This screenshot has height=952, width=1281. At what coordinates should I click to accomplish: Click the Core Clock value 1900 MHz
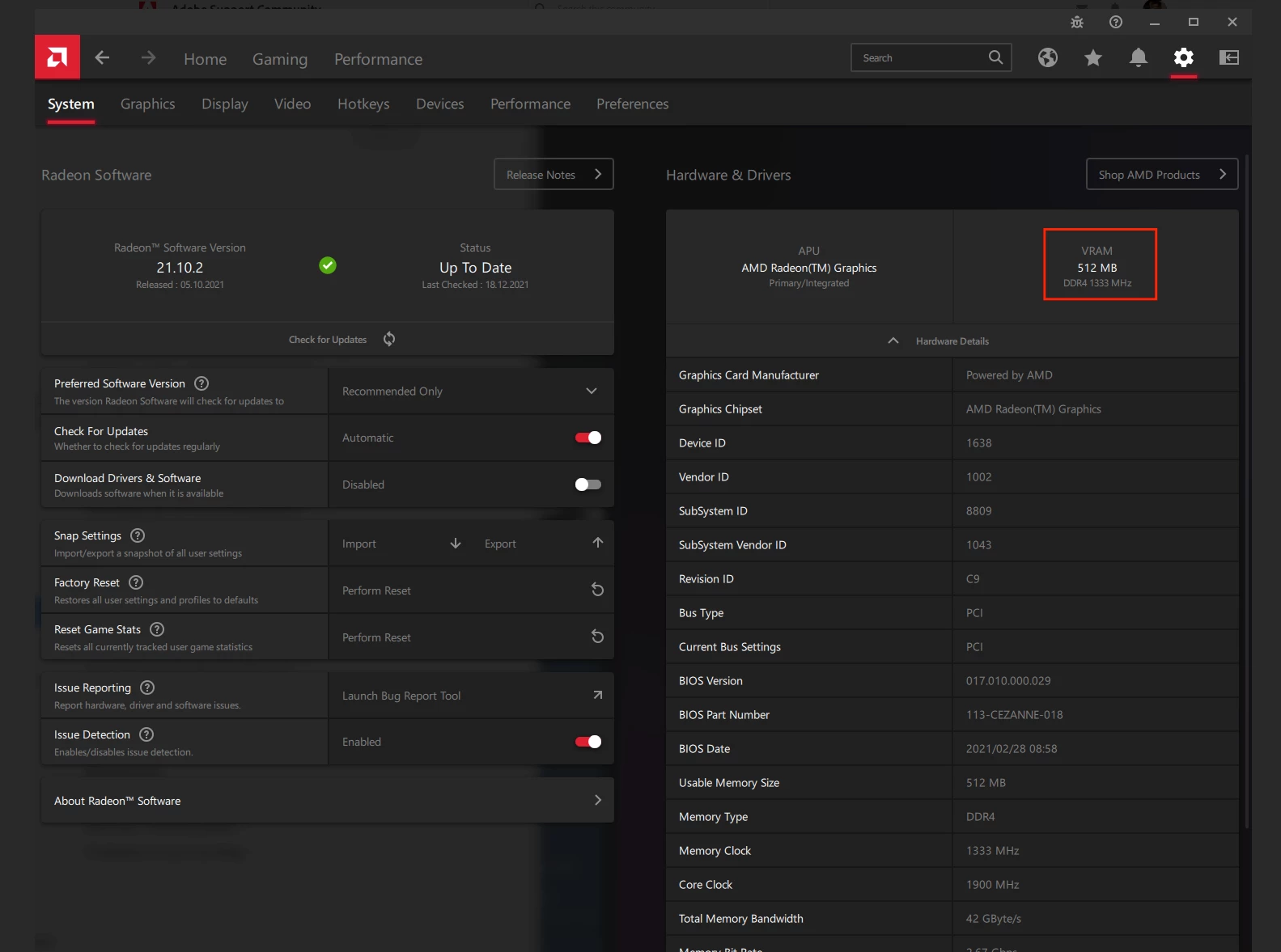(992, 885)
